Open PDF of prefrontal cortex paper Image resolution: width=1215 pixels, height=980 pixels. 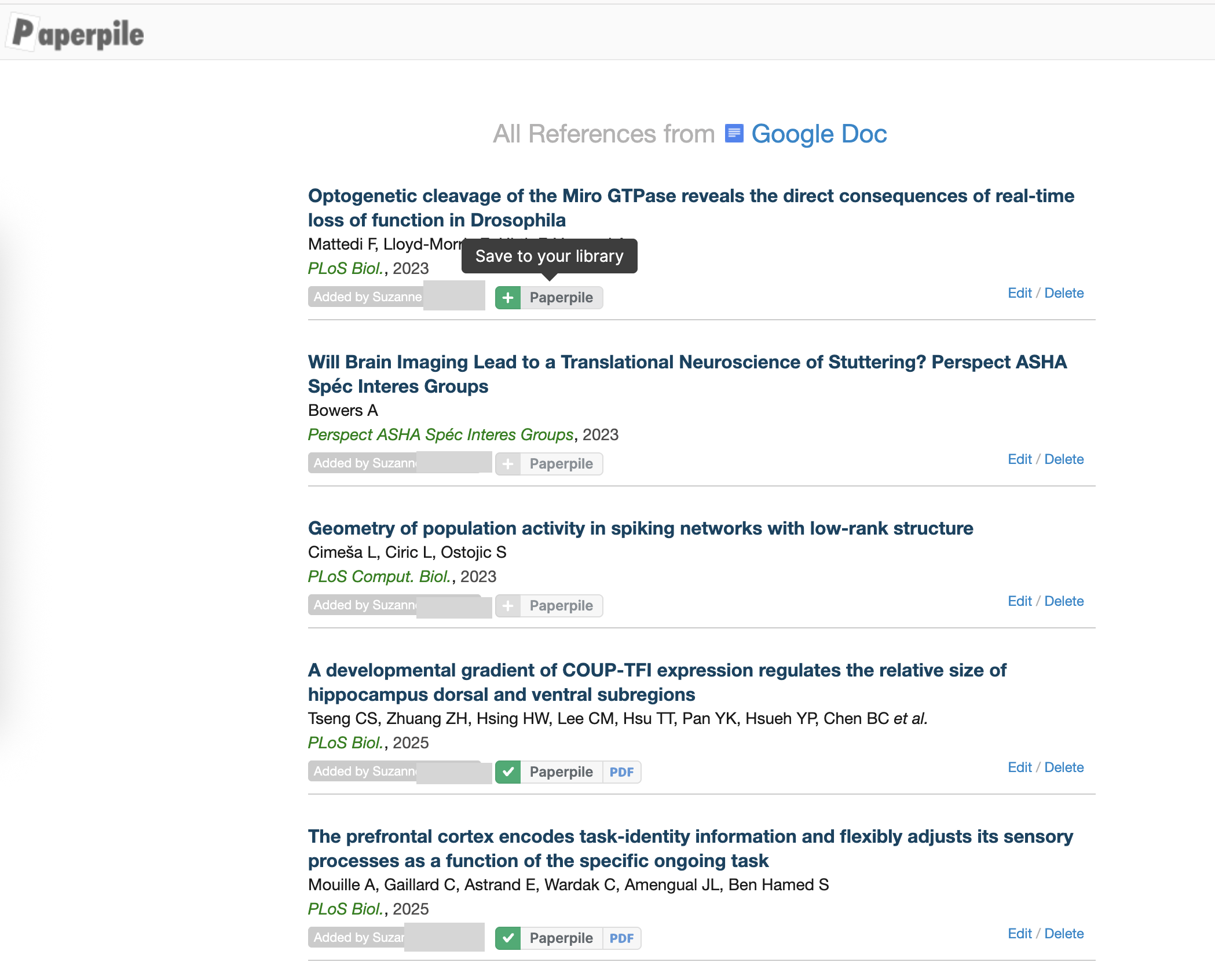pyautogui.click(x=621, y=938)
